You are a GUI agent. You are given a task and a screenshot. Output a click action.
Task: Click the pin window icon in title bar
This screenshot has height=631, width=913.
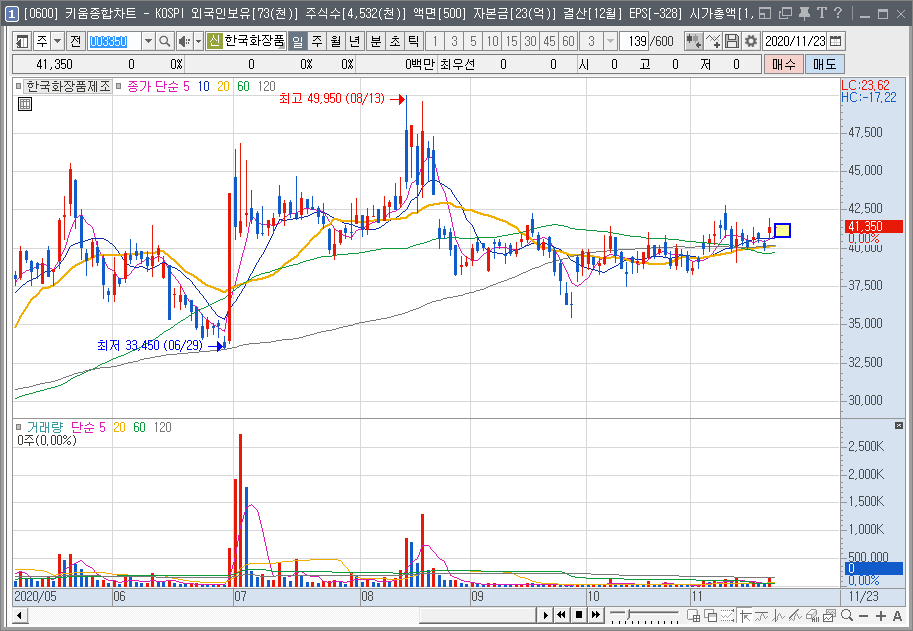click(804, 13)
